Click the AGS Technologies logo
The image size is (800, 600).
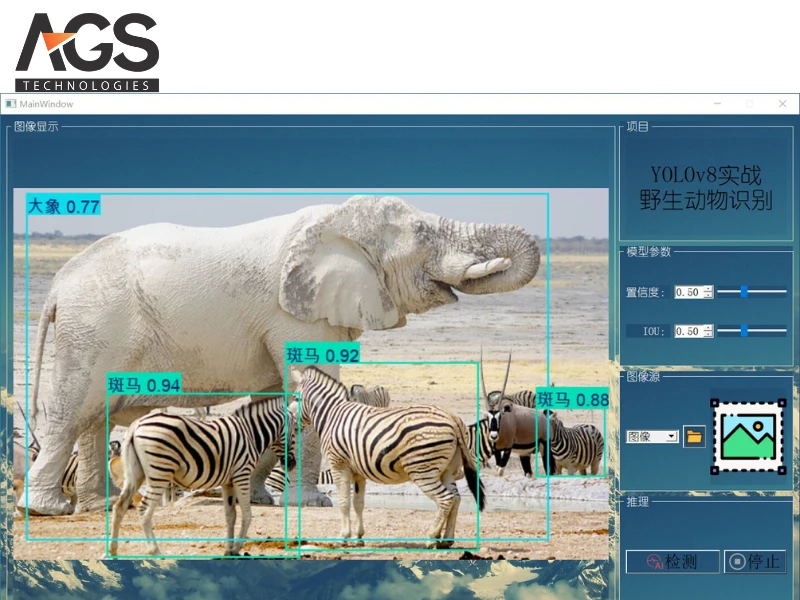87,52
